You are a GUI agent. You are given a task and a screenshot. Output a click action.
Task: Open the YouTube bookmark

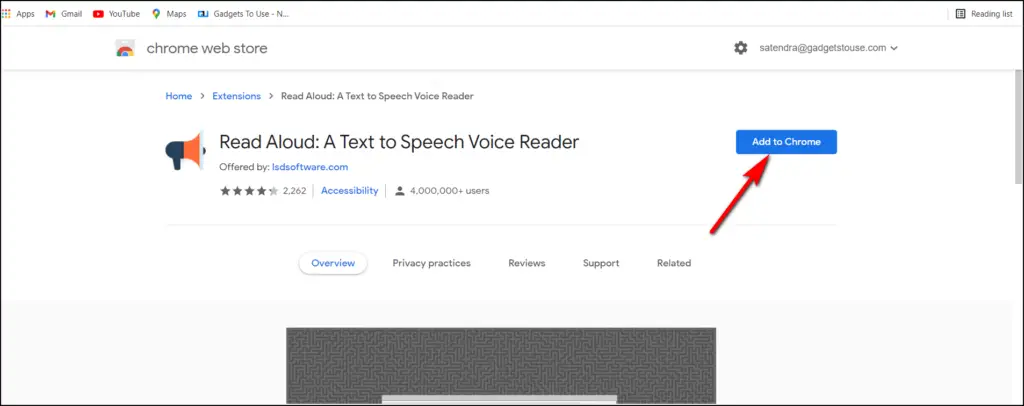coord(117,14)
